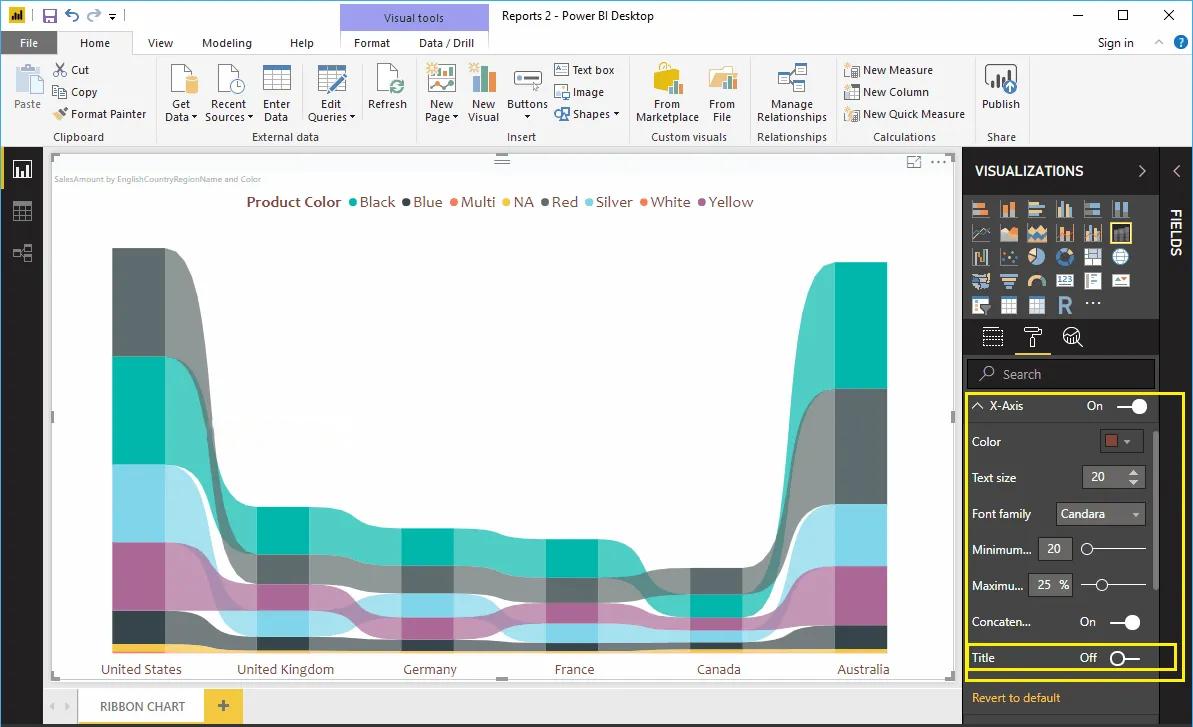Choose the clustered bar chart visual
The height and width of the screenshot is (727, 1193).
(1036, 209)
